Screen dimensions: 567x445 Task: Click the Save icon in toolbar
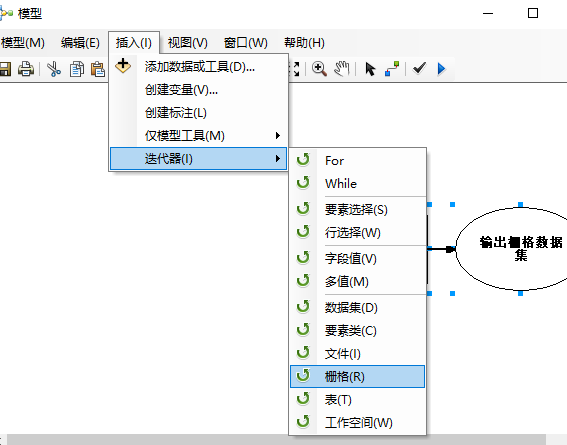pos(5,69)
